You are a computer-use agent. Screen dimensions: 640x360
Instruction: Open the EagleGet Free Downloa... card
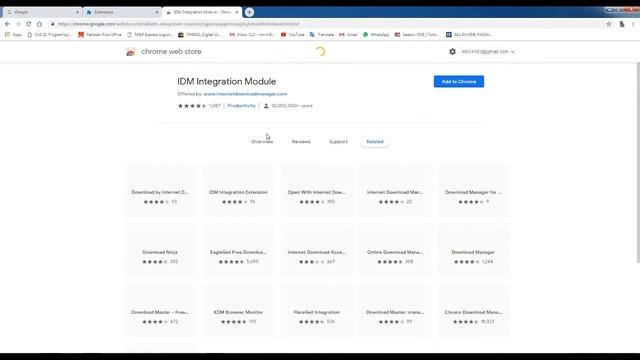238,250
